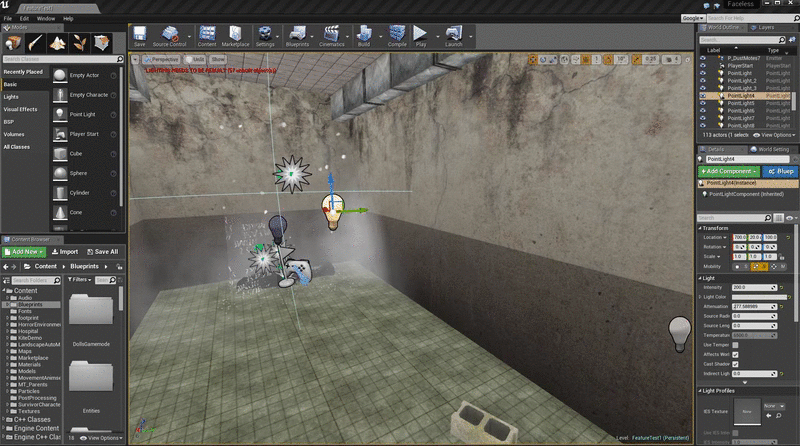Viewport: 800px width, 446px height.
Task: Select the Landscape mode icon
Action: coord(57,43)
